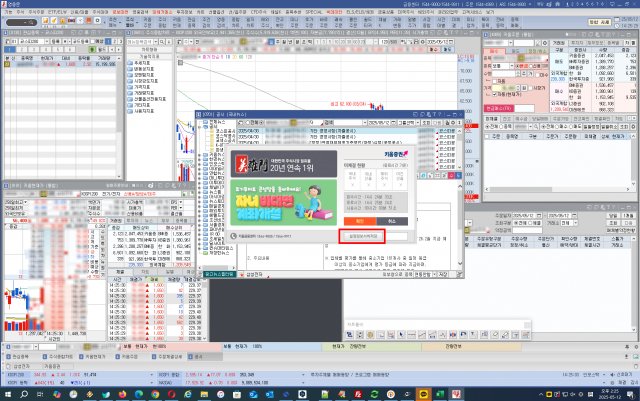Toggle the checkbox next to the watchlist page tabs
The height and width of the screenshot is (401, 640).
pos(95,42)
